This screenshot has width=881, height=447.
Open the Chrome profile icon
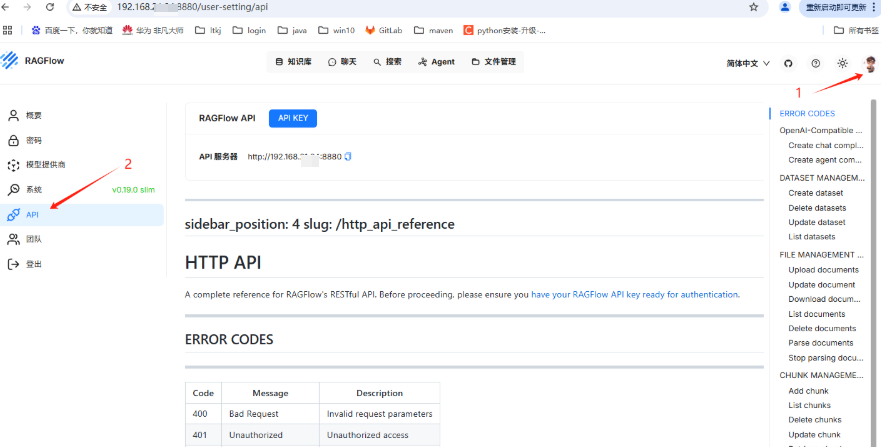pyautogui.click(x=785, y=7)
